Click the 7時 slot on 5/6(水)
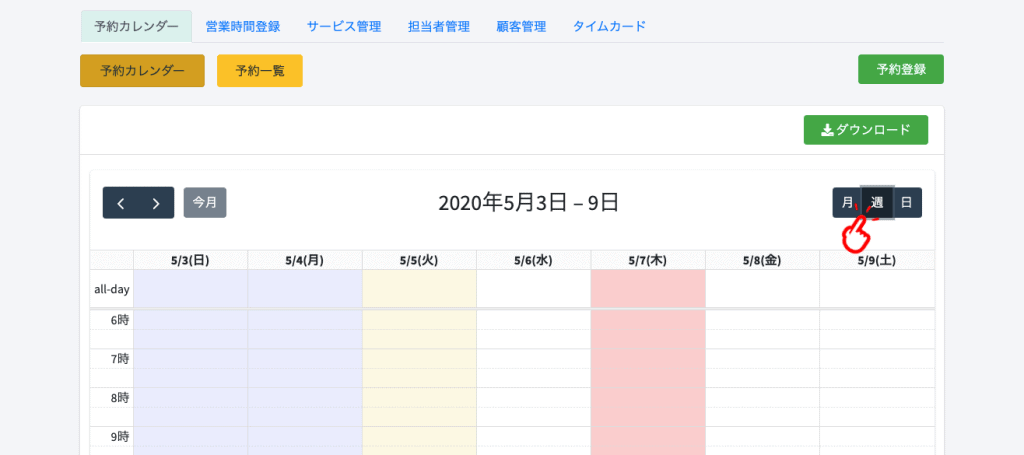 (x=534, y=358)
